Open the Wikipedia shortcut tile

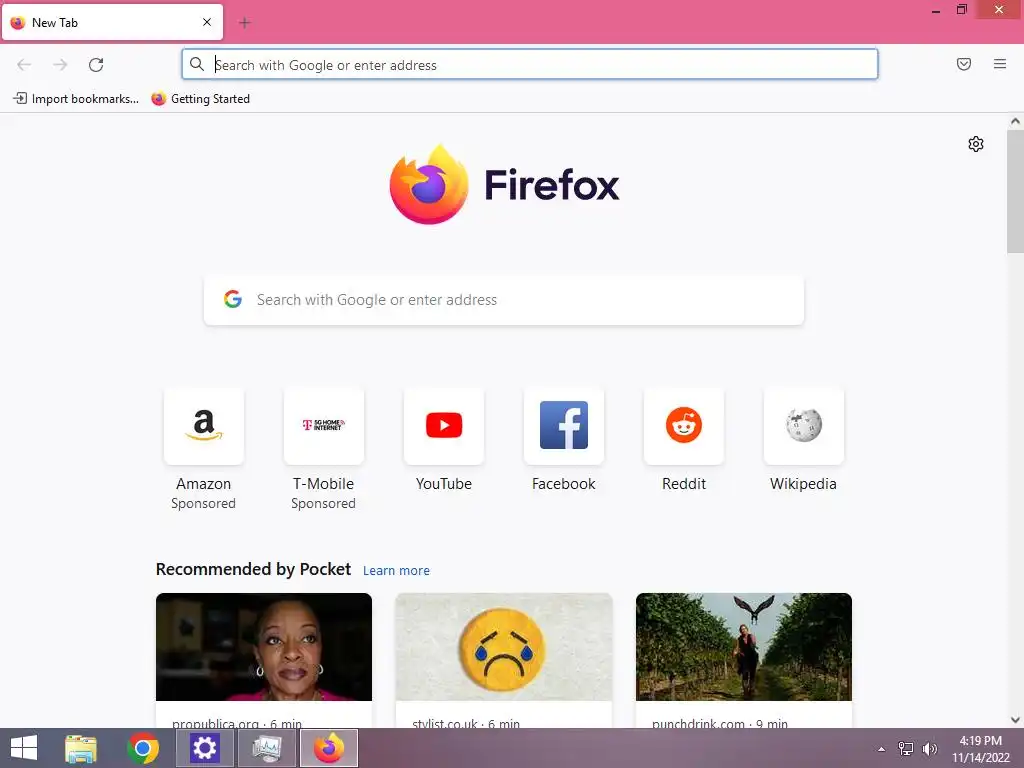(803, 426)
